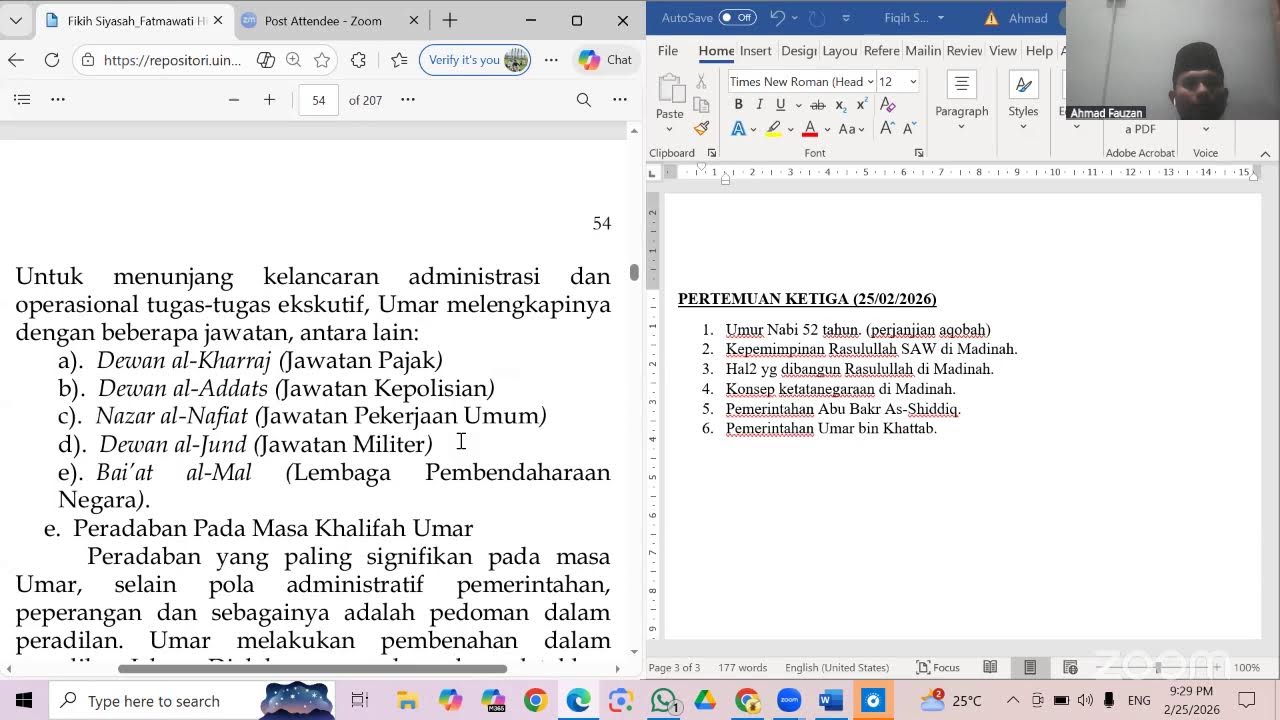Viewport: 1280px width, 720px height.
Task: Open a new Edge tab
Action: pos(450,20)
